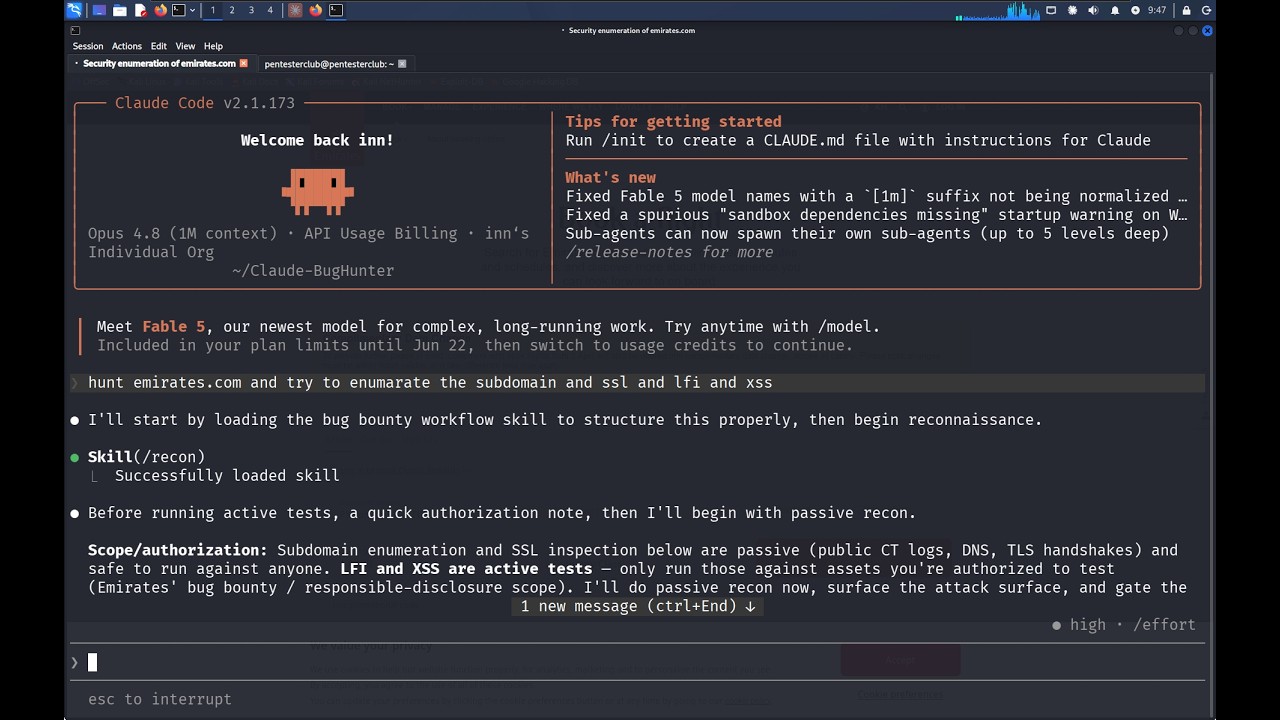The height and width of the screenshot is (720, 1280).
Task: Switch to workspace 2
Action: click(232, 10)
